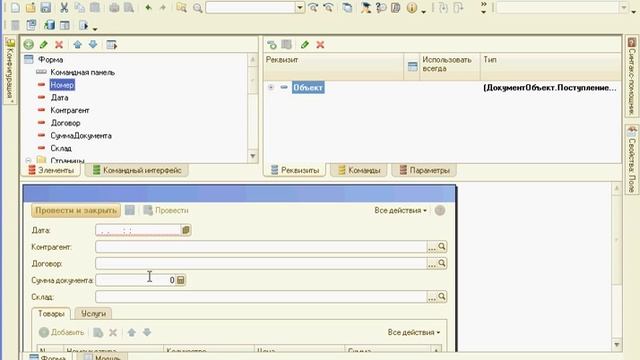Open the calendar picker of the Дата field

pyautogui.click(x=186, y=230)
